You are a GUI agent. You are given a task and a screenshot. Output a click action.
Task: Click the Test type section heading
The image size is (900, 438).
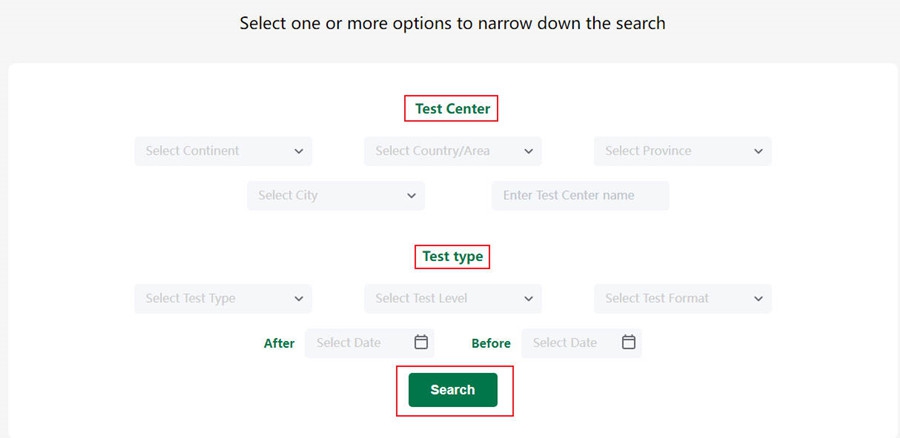[452, 257]
